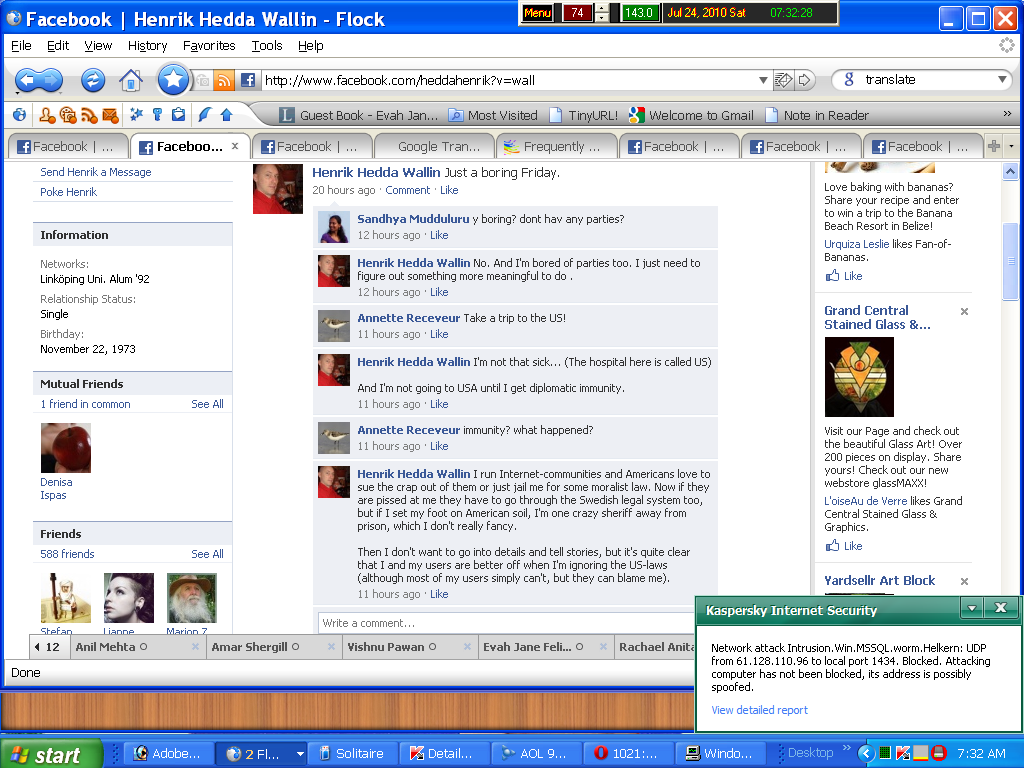Click the Back arrow navigation button
The height and width of the screenshot is (768, 1024).
27,80
